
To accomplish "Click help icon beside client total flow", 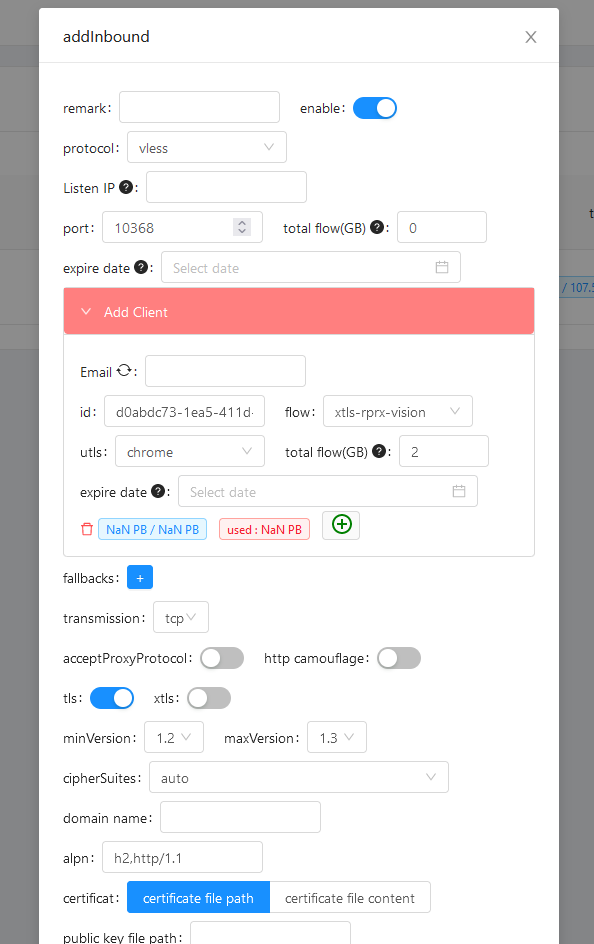I will [x=379, y=451].
